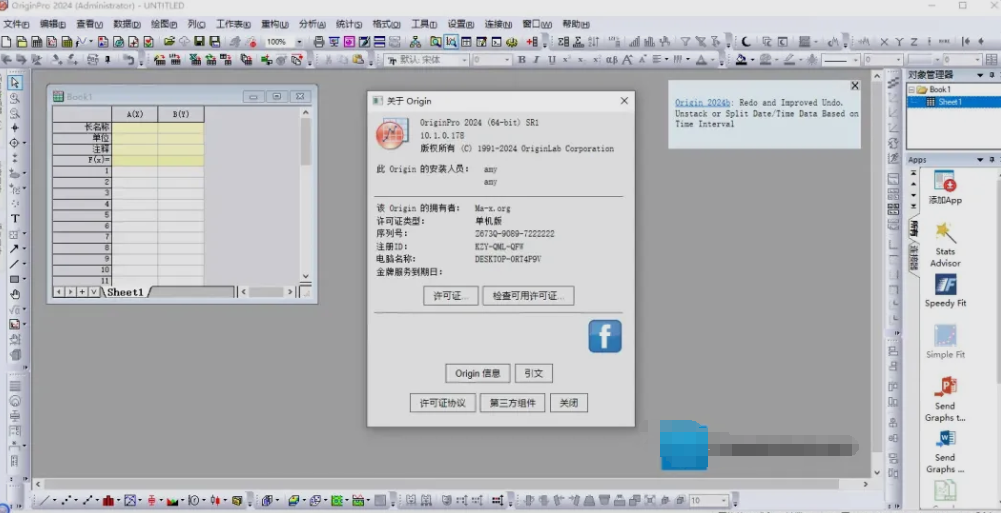Close the Origin 2024b tip notification
This screenshot has height=513, width=1001.
855,86
